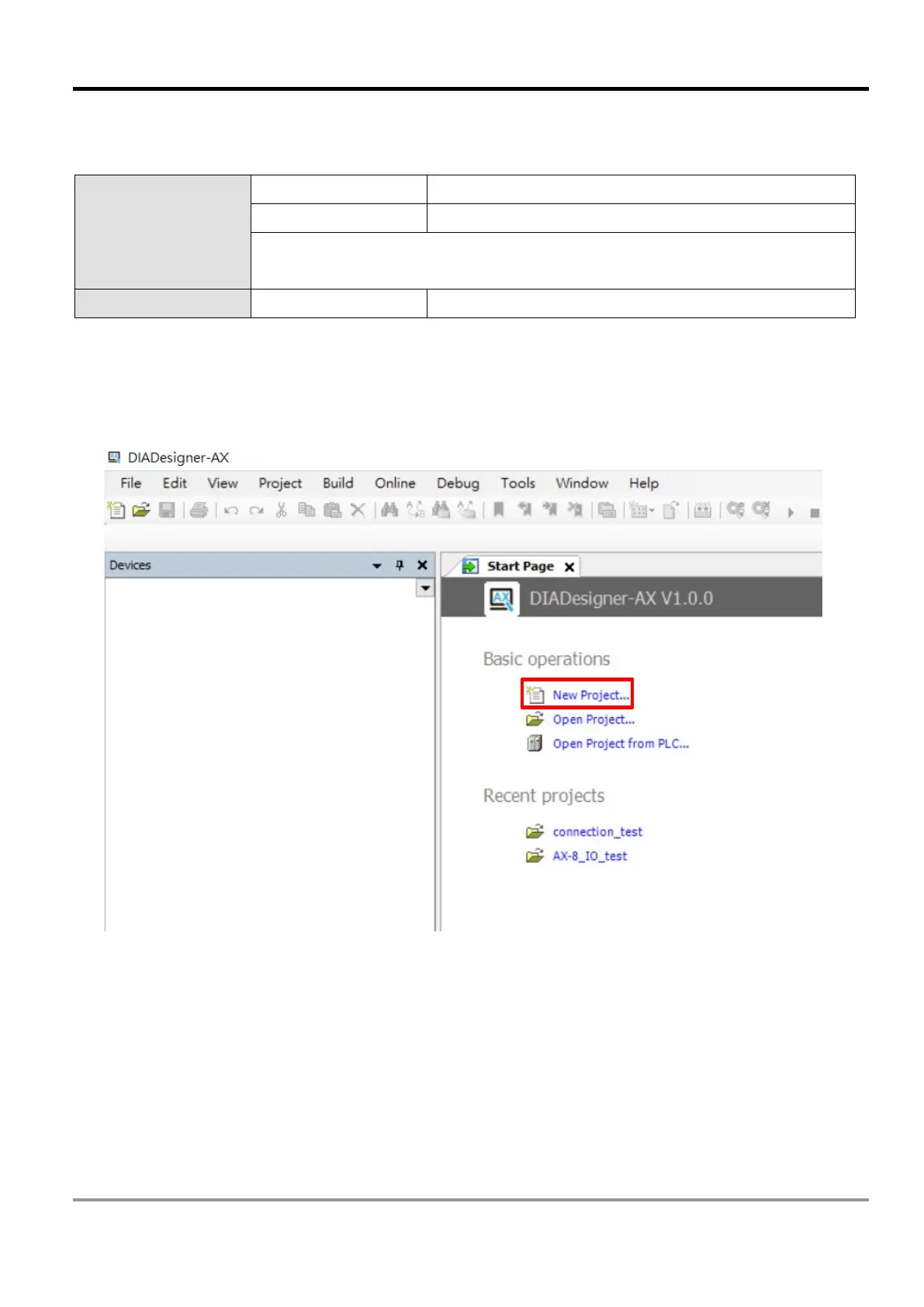Click the Find binoculars toolbar icon
This screenshot has height=1307, width=924.
click(x=389, y=510)
